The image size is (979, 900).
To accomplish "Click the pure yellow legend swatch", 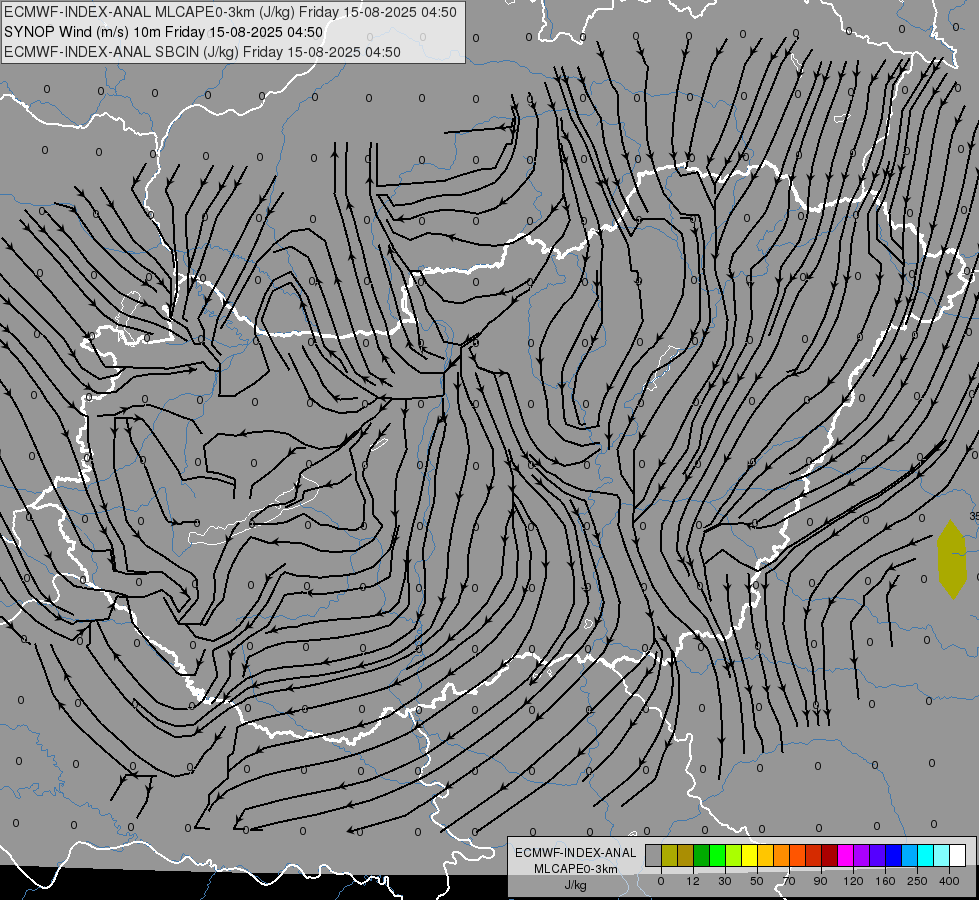I will 750,855.
